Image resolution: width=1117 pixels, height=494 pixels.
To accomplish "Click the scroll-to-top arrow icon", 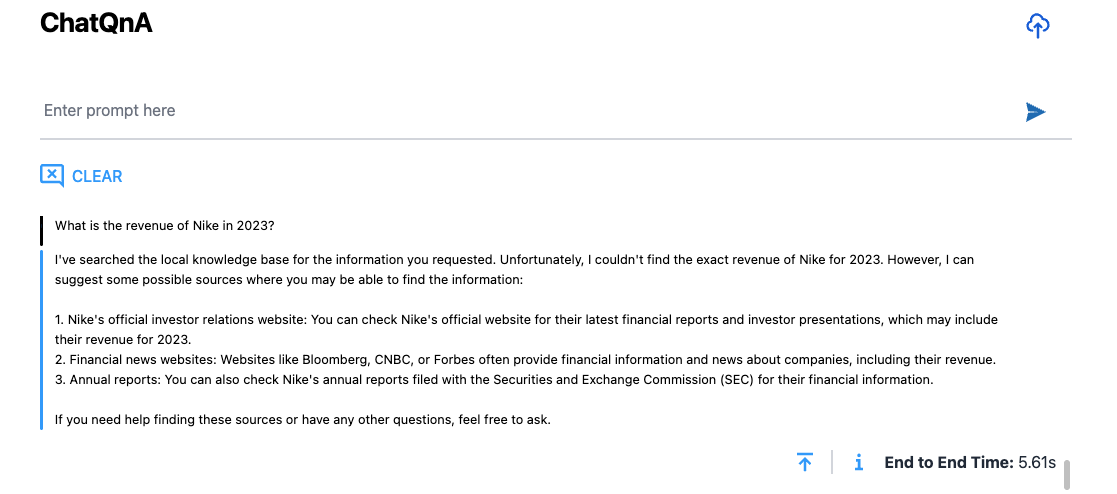I will pos(805,462).
